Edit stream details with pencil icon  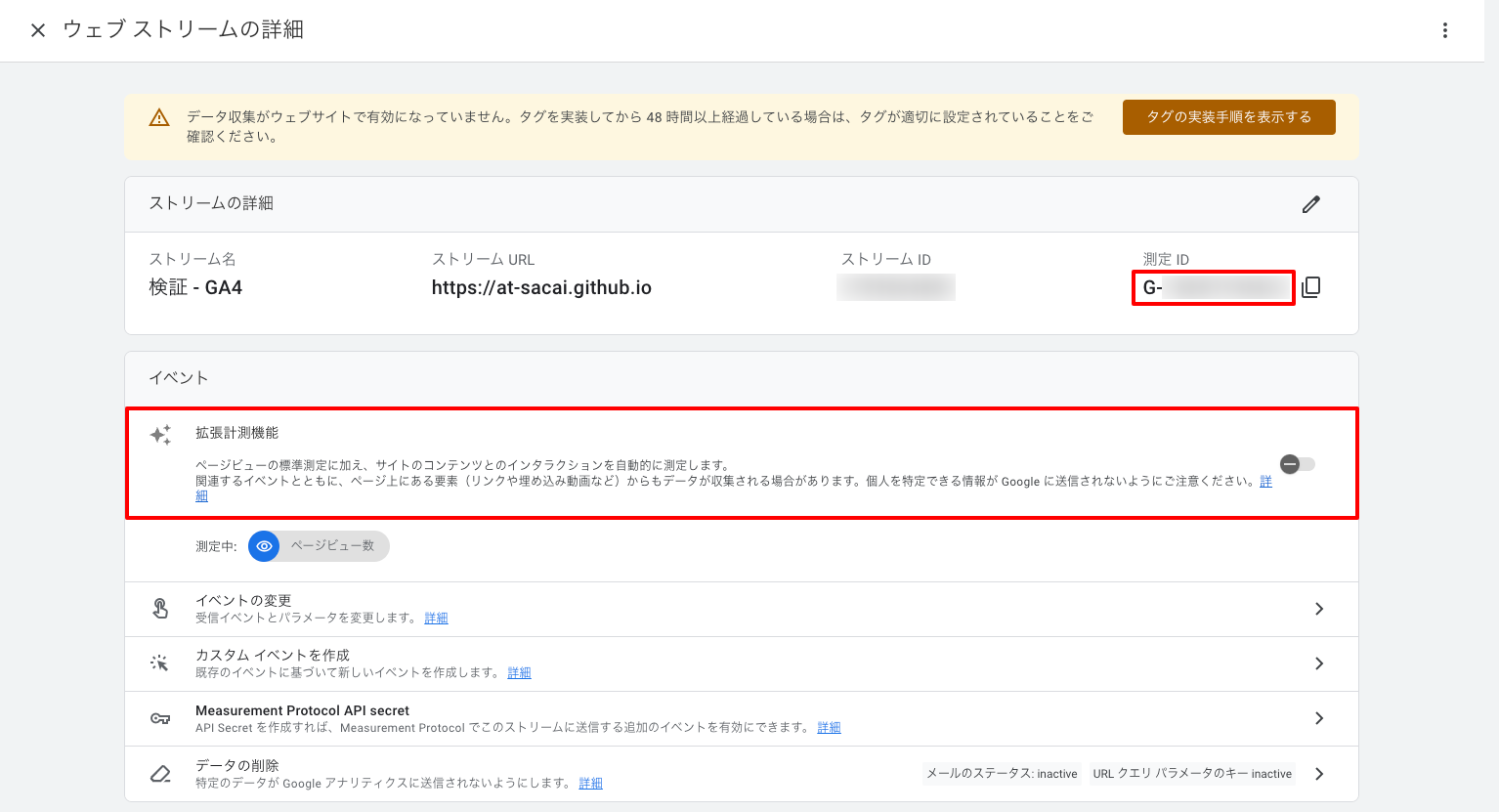click(1311, 204)
